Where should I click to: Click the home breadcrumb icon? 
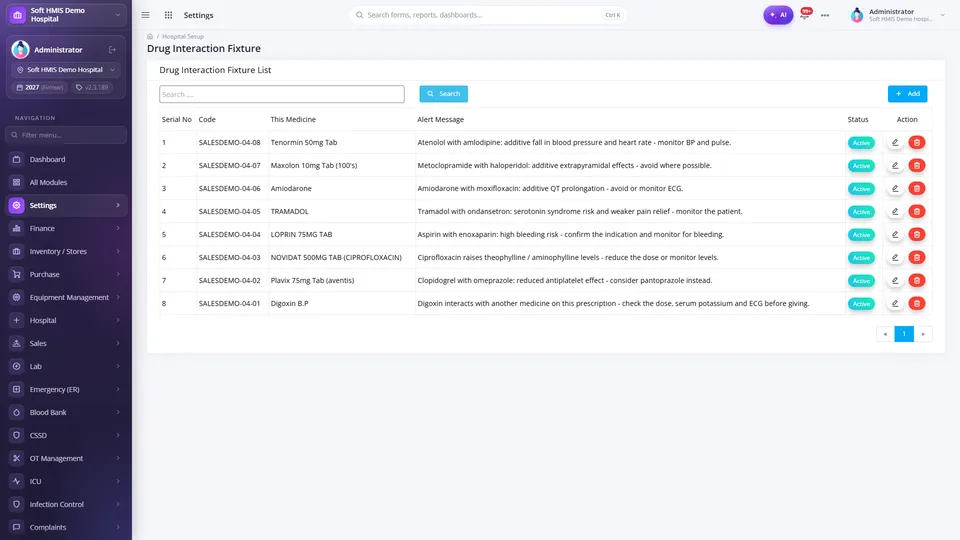150,36
